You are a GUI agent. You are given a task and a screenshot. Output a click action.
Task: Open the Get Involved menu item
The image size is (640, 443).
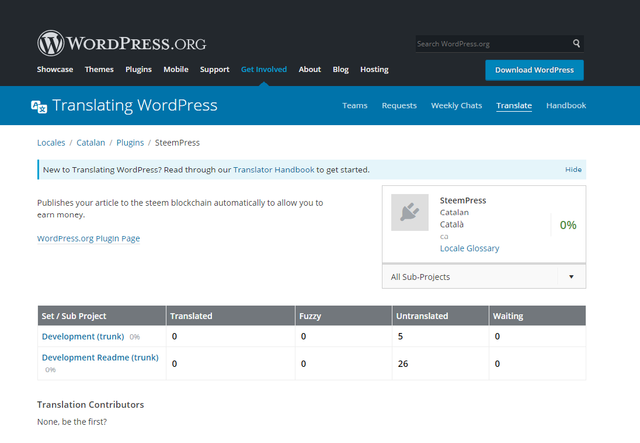[264, 69]
